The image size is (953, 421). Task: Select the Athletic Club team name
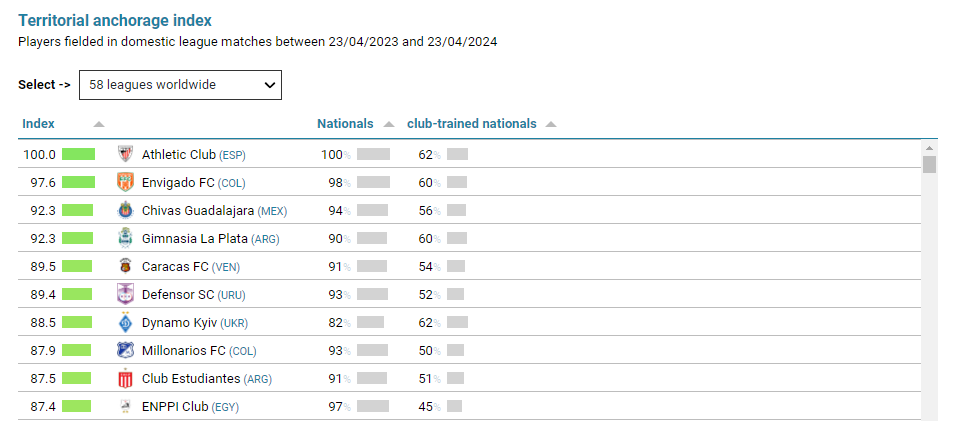point(179,155)
